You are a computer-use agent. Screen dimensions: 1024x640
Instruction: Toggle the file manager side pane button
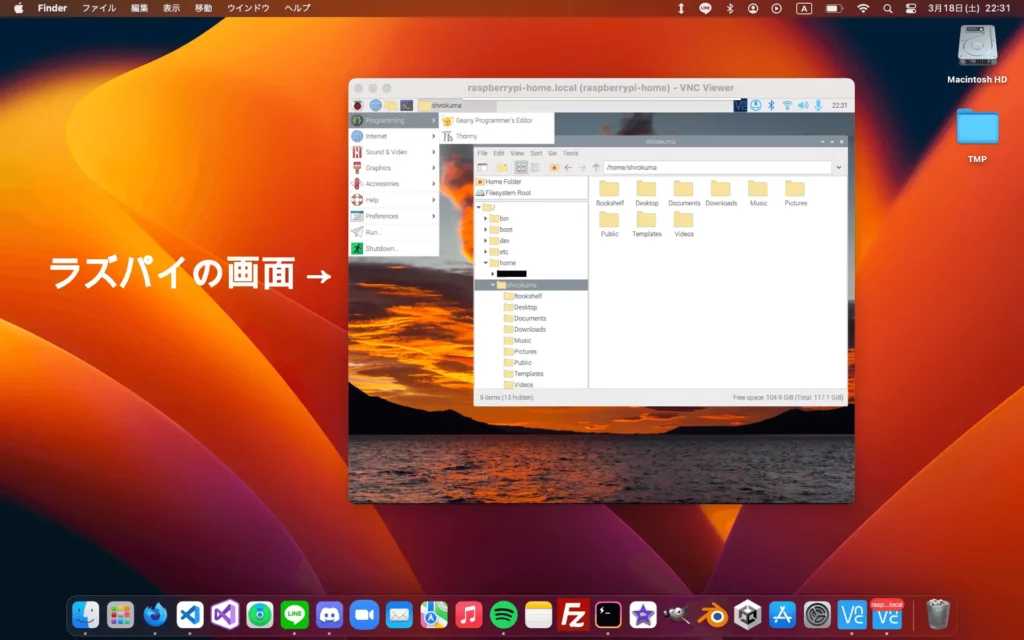[x=483, y=168]
